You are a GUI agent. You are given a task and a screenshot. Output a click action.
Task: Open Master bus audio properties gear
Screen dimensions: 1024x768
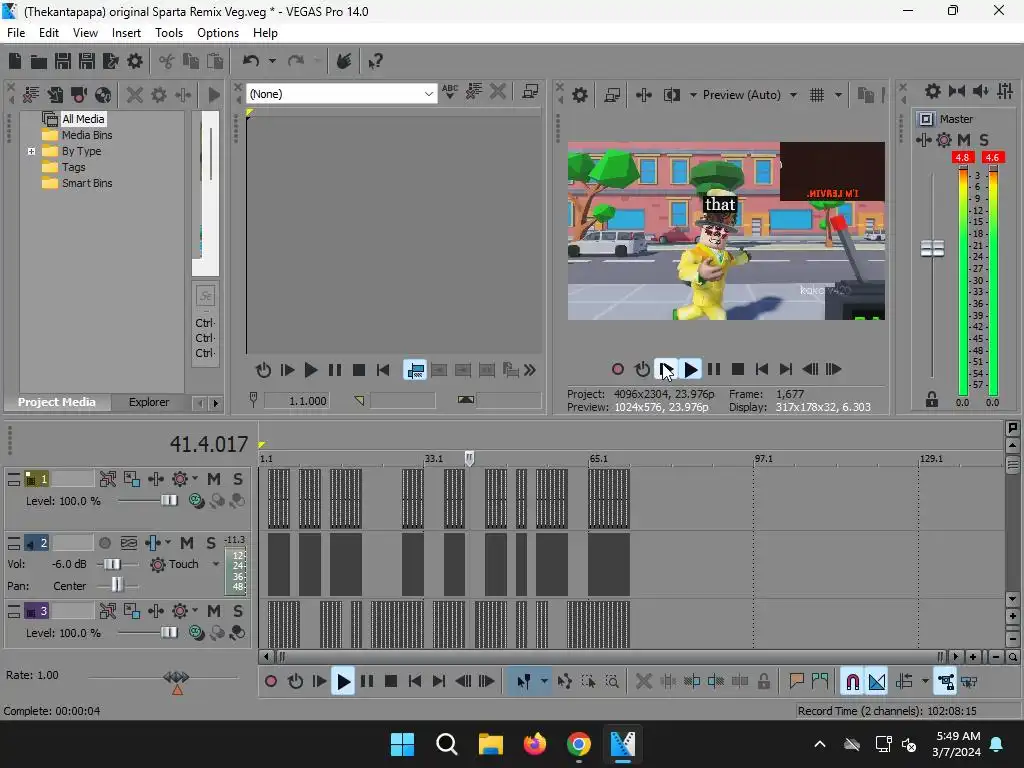tap(933, 91)
